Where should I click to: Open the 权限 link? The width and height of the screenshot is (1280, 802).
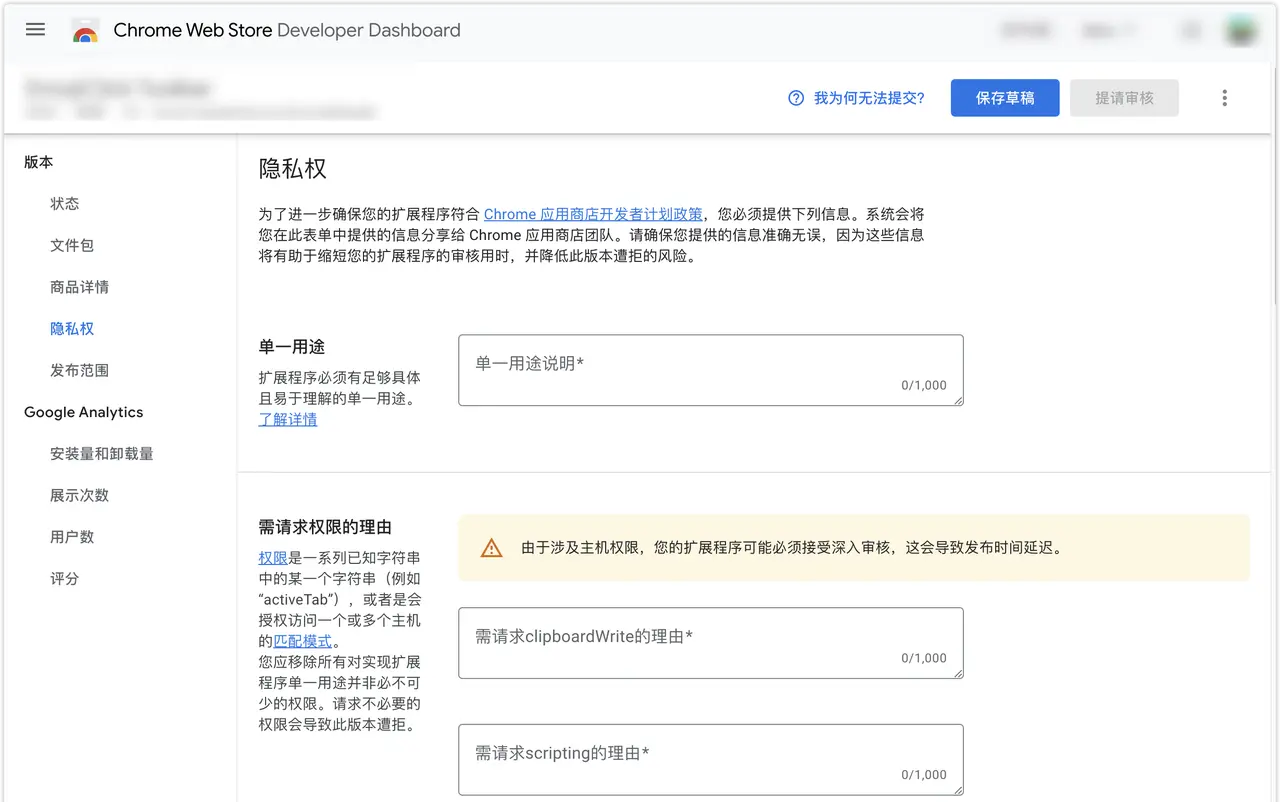(x=273, y=557)
